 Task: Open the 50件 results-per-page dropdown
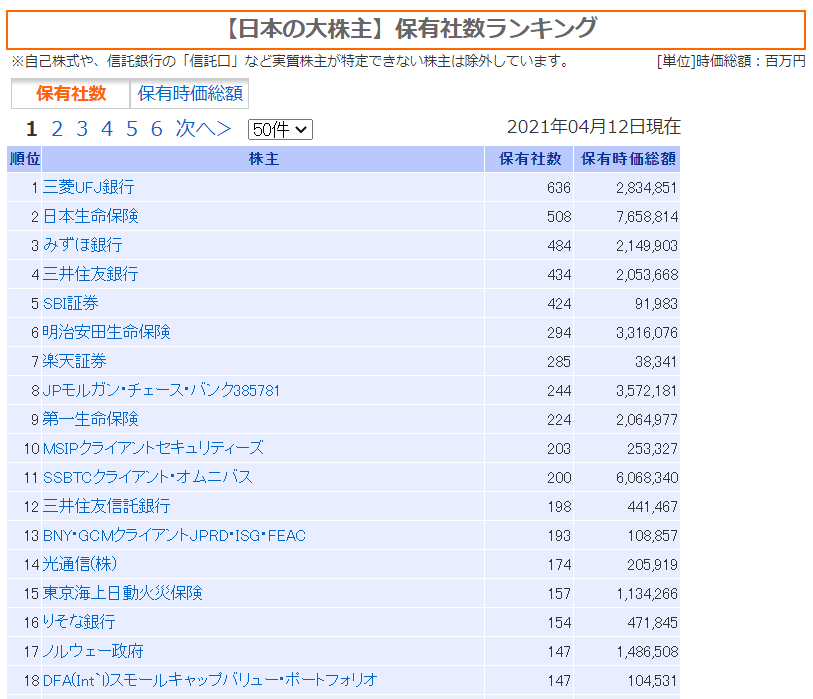coord(280,130)
